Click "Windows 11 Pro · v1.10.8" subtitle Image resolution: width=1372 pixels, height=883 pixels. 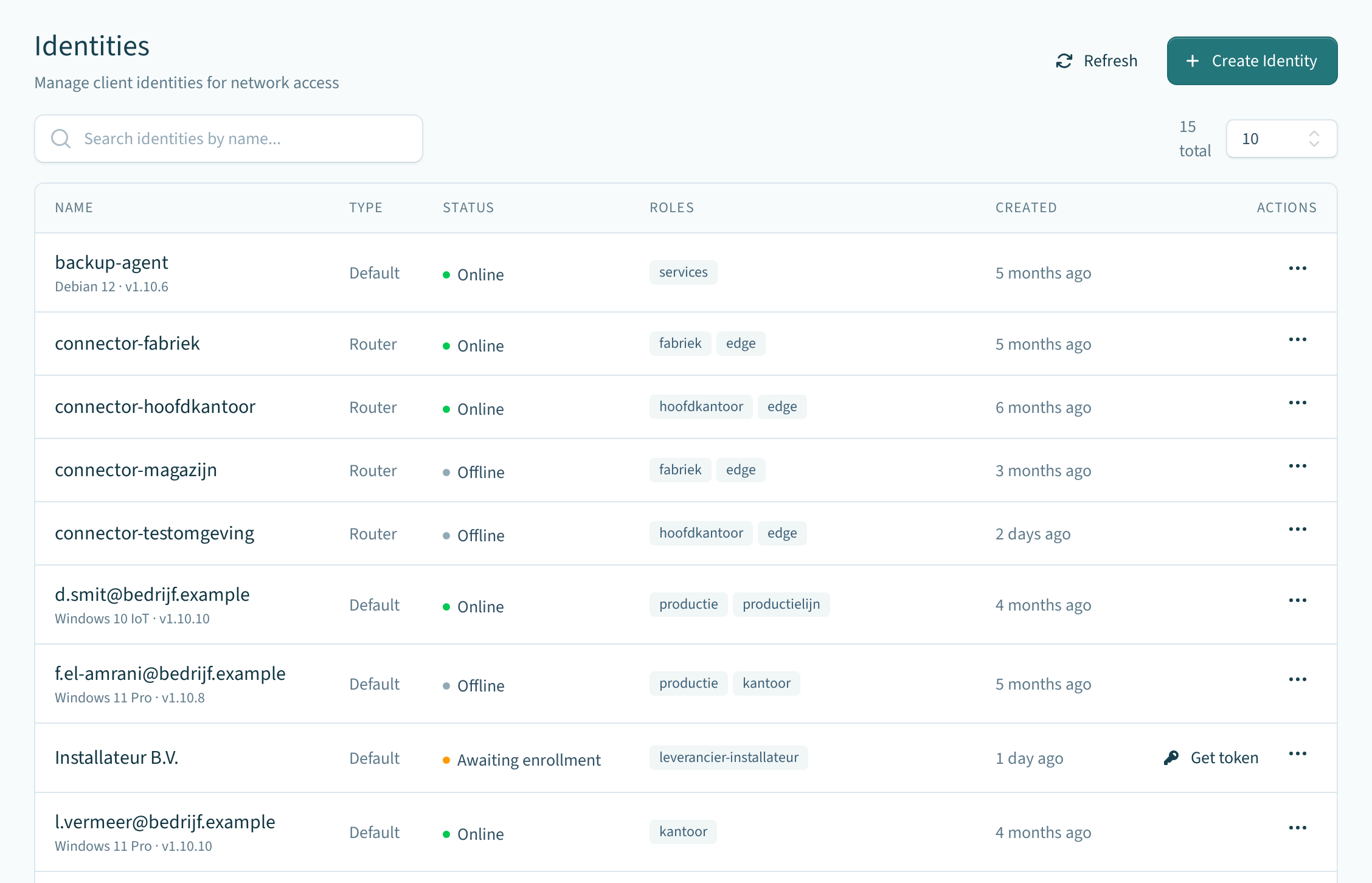point(130,698)
